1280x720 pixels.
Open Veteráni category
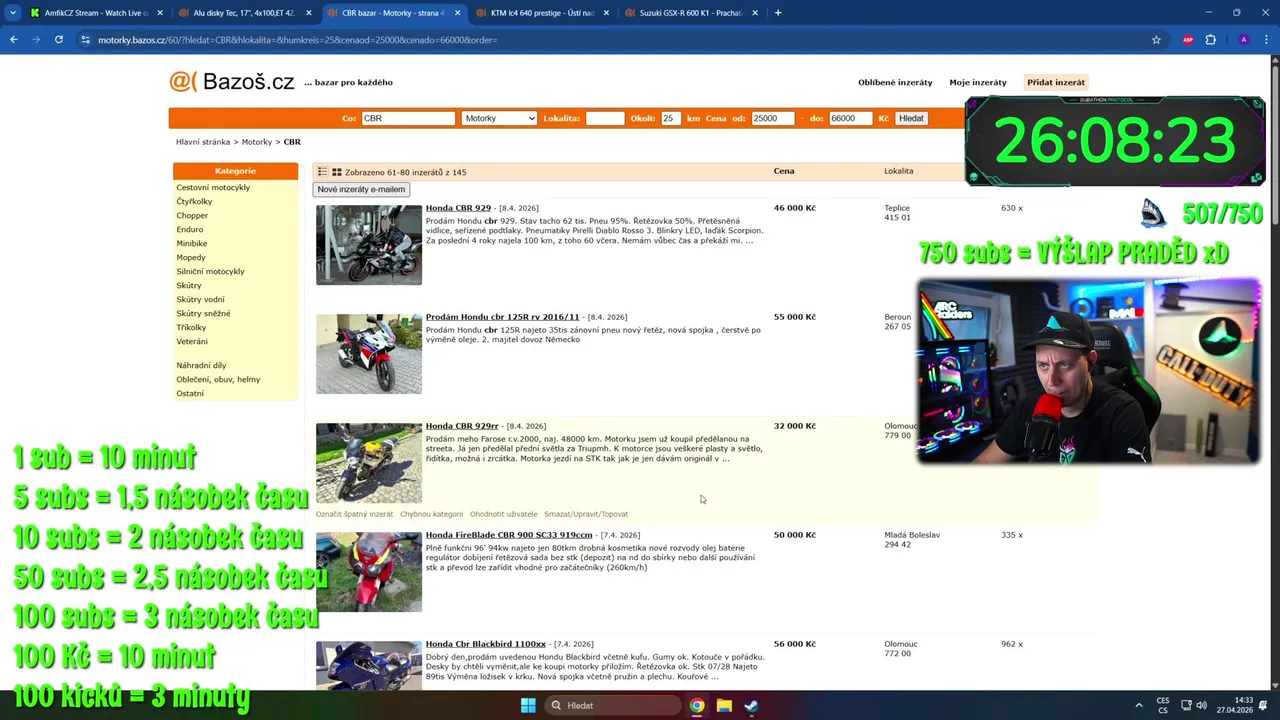192,341
